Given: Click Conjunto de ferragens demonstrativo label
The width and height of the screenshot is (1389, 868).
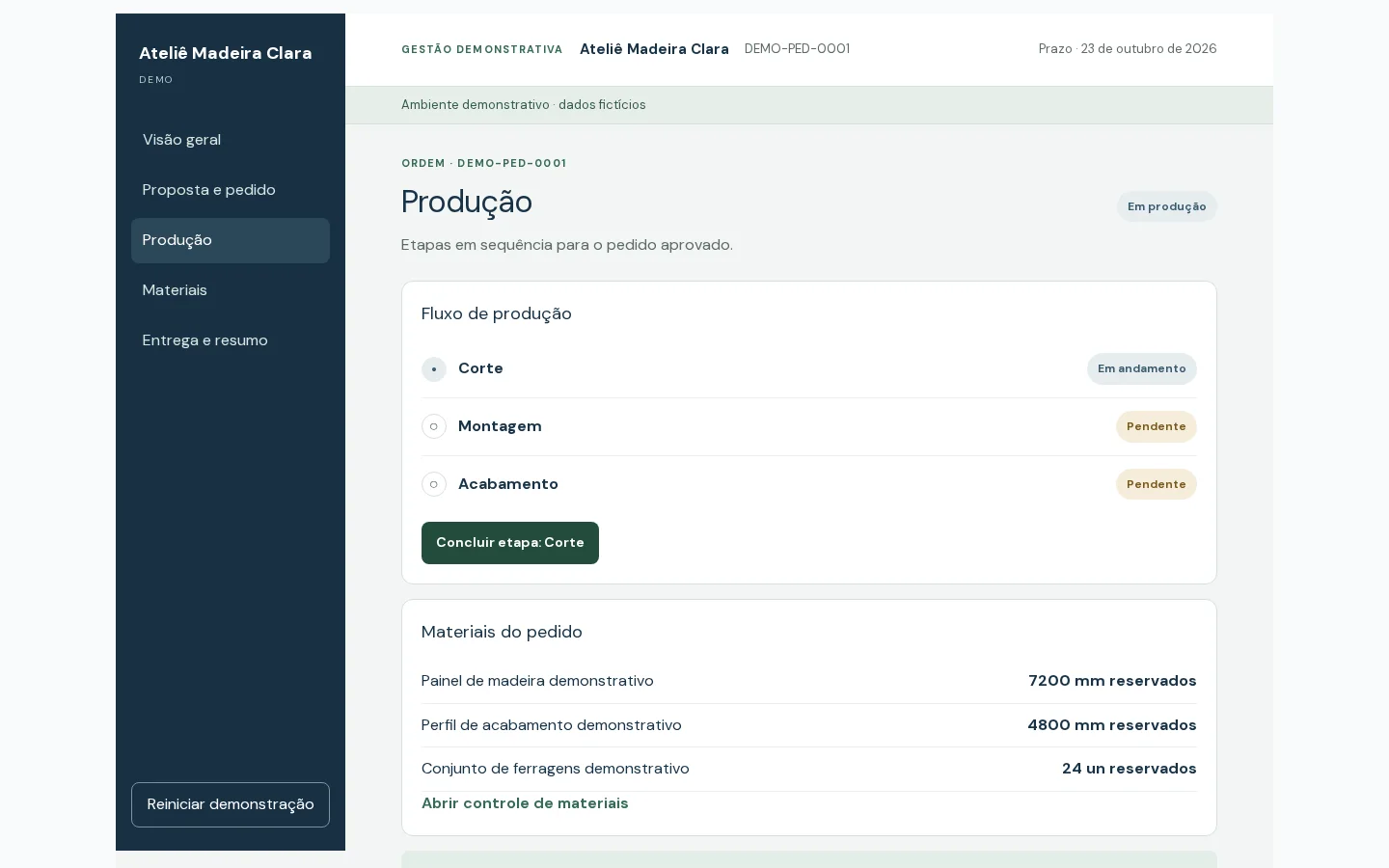Looking at the screenshot, I should point(555,769).
